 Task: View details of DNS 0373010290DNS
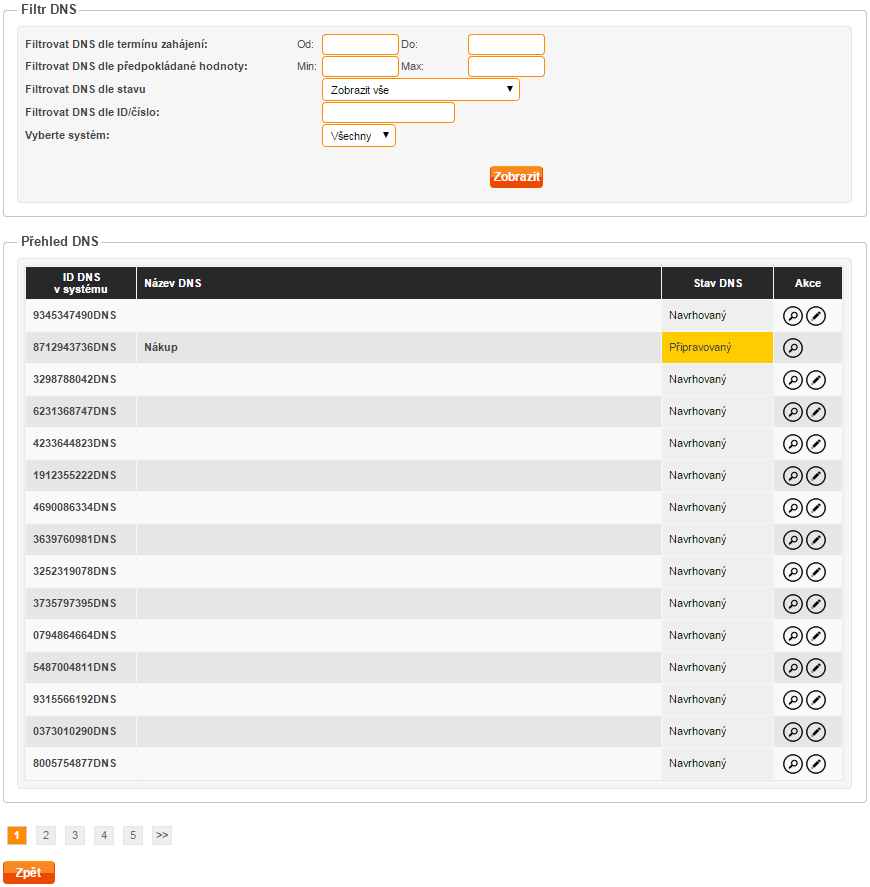point(793,731)
